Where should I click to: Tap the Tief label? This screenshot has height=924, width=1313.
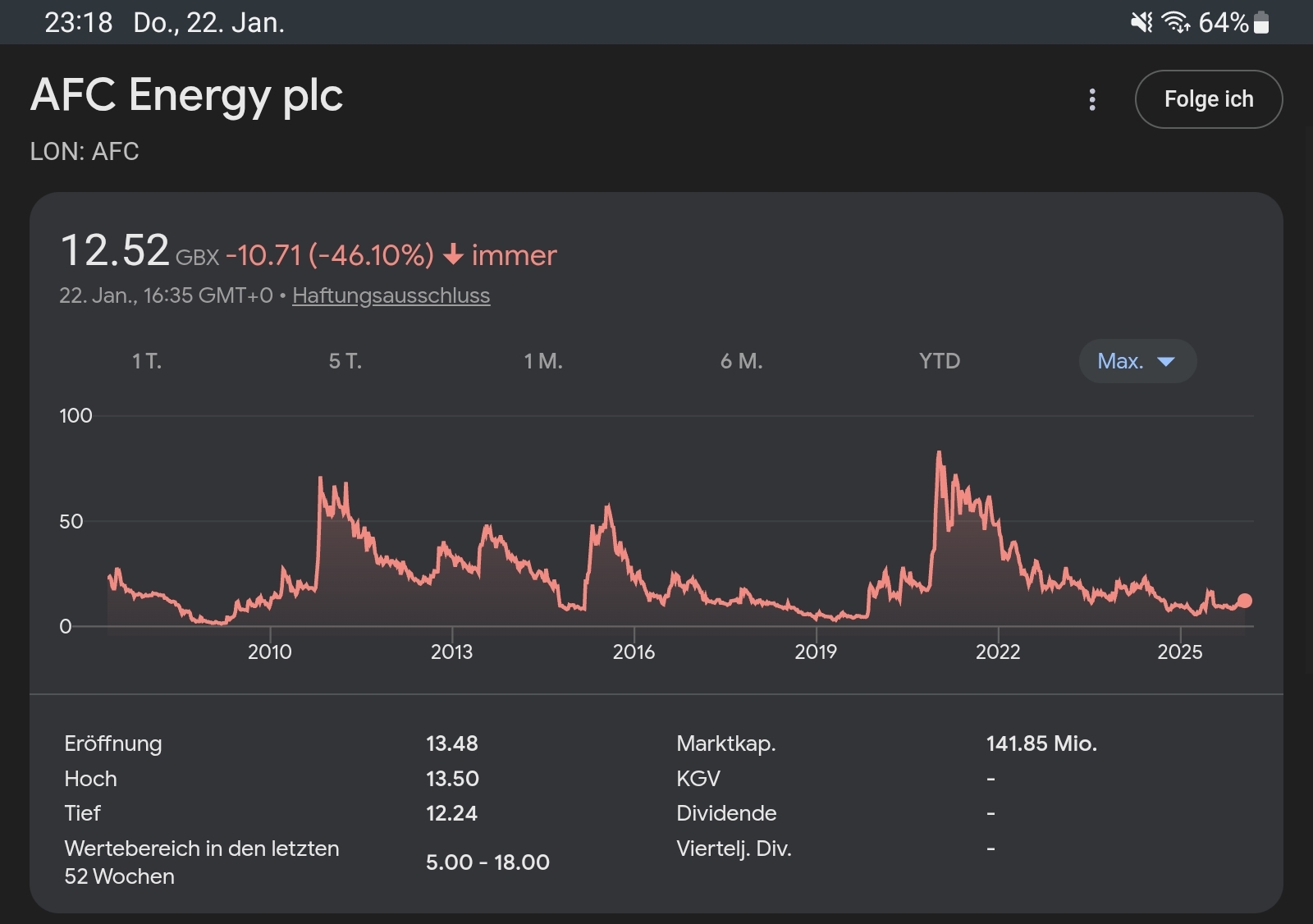click(x=82, y=813)
